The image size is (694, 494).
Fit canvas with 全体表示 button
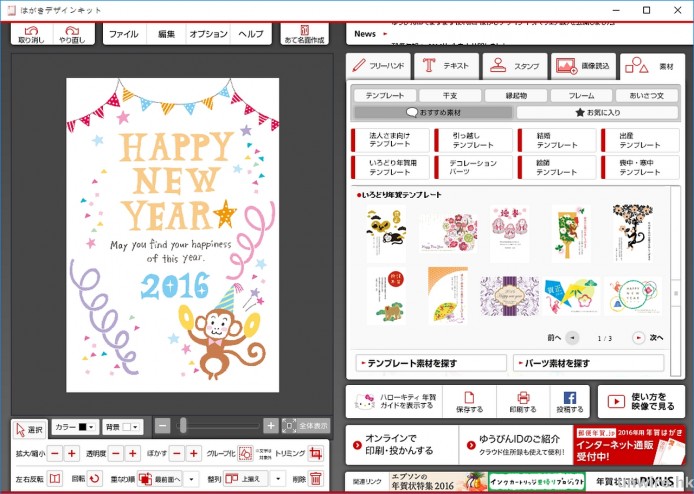click(306, 426)
